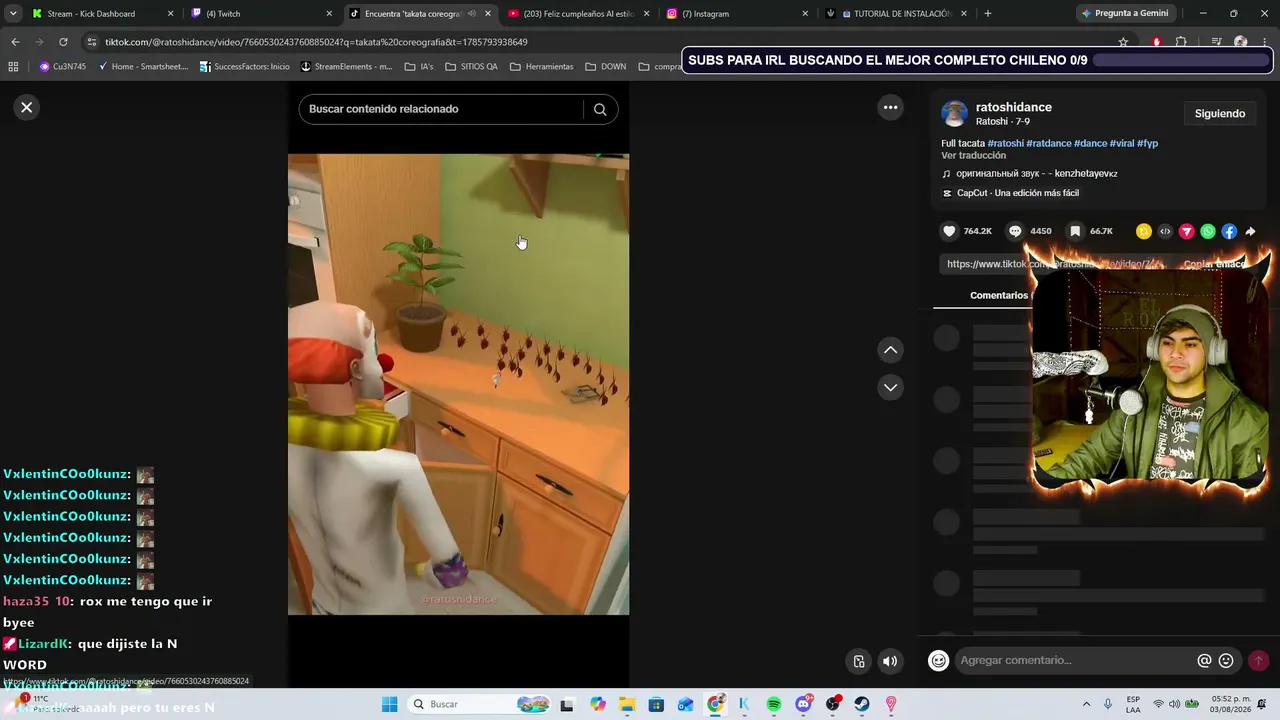Open the profile avatar beside the comment box
This screenshot has width=1280, height=720.
pos(938,660)
